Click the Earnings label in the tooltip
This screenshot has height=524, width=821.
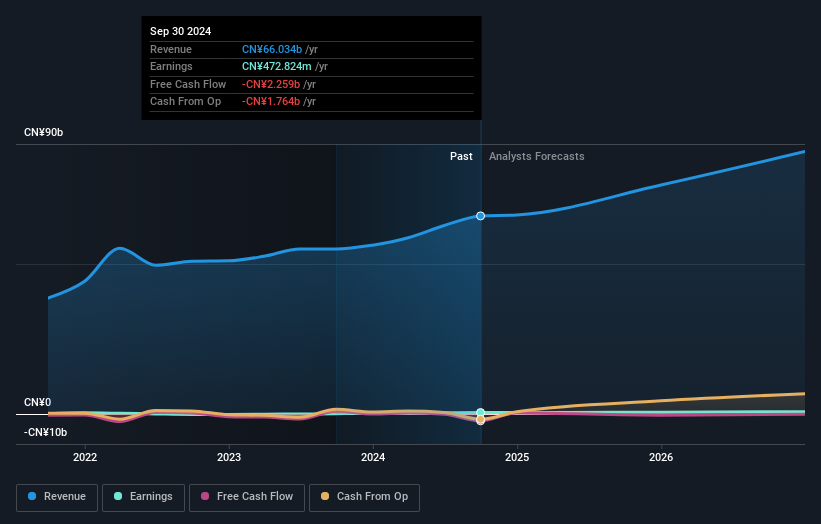(171, 66)
